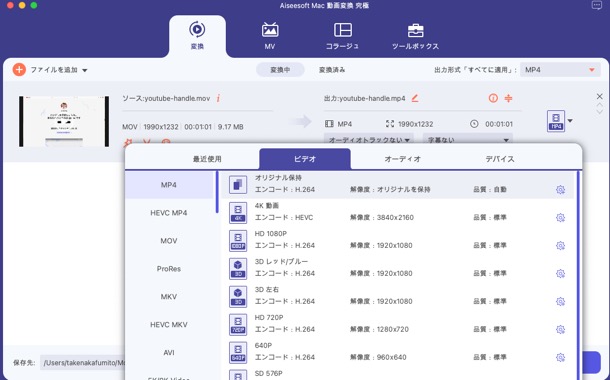Screen dimensions: 610x380
Task: Open the 字幕ない subtitle dropdown
Action: pyautogui.click(x=468, y=140)
